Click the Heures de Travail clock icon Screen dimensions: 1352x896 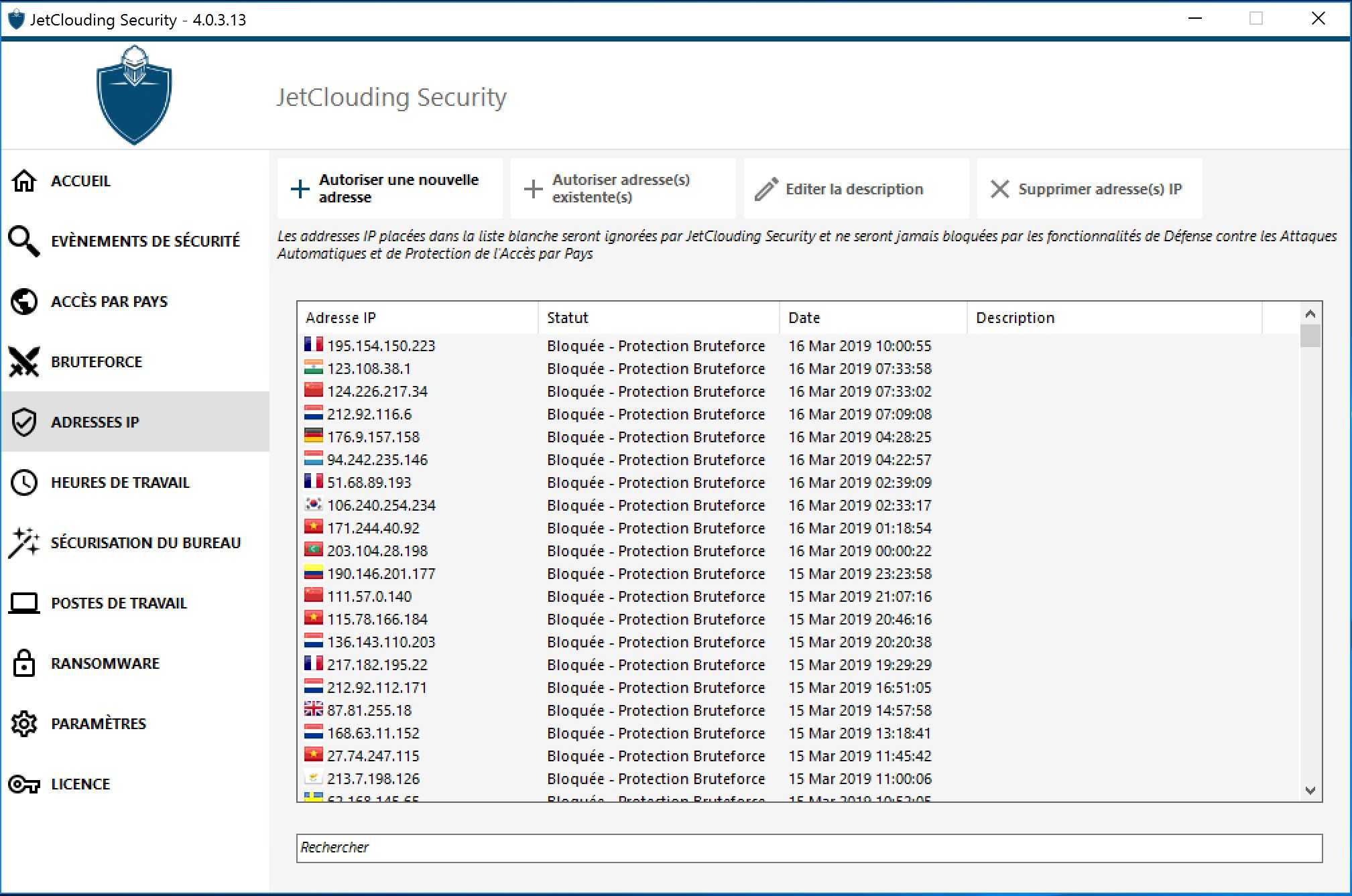coord(24,483)
